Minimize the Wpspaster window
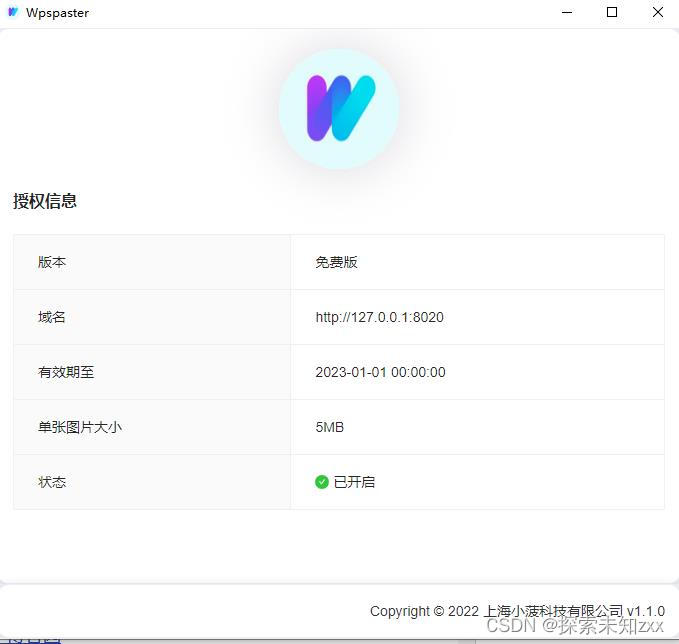Screen dimensions: 679x644 [567, 12]
